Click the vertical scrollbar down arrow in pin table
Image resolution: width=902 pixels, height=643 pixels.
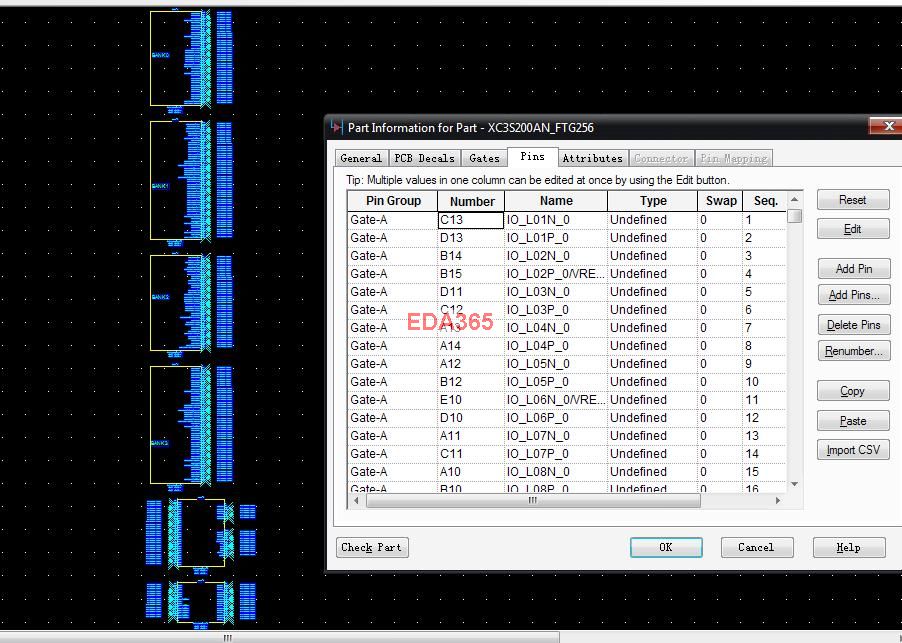[x=794, y=484]
